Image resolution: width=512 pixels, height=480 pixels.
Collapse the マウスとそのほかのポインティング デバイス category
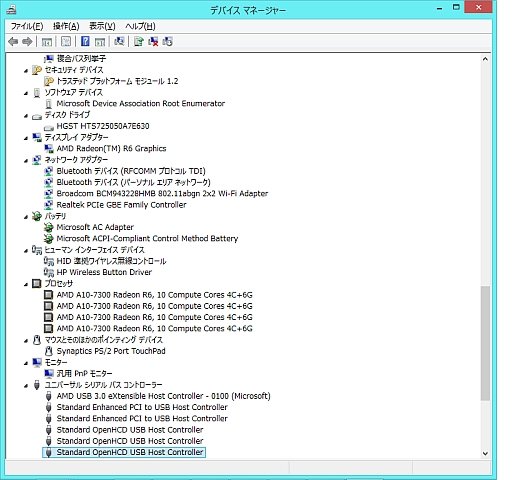tap(26, 341)
